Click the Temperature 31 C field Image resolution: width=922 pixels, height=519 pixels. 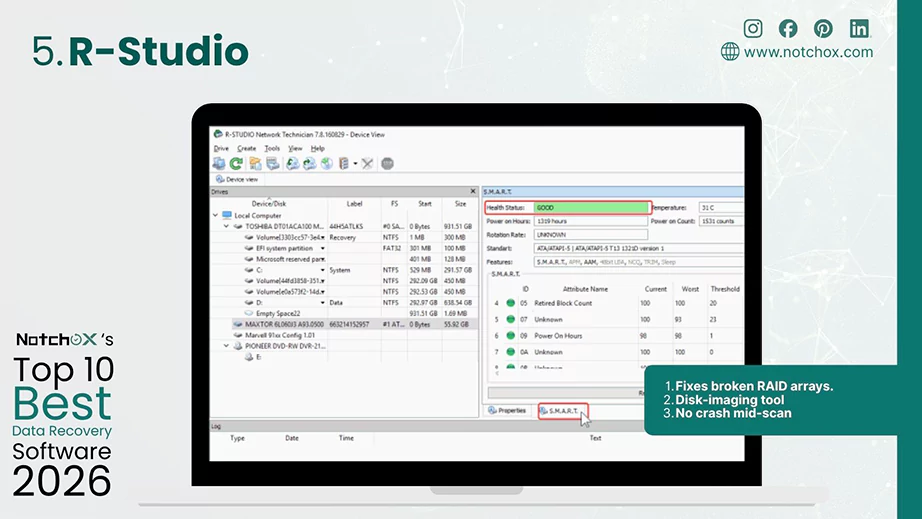click(x=721, y=207)
